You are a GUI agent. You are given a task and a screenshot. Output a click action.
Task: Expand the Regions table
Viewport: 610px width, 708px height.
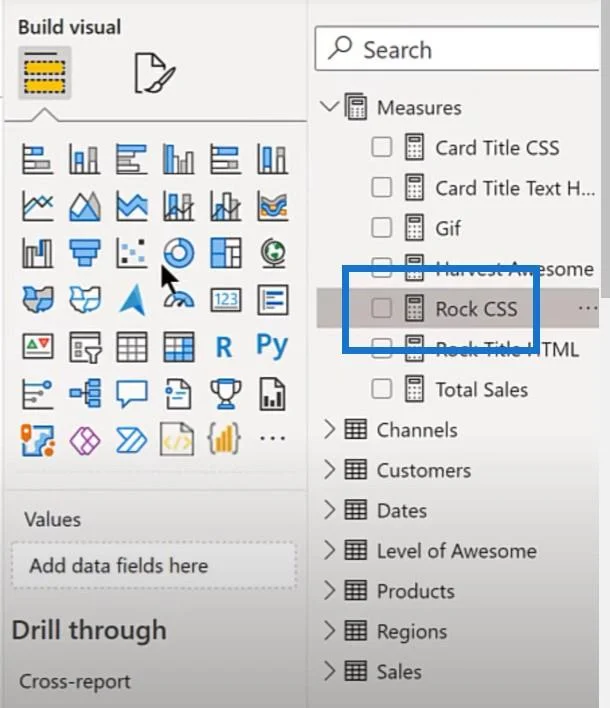(330, 631)
